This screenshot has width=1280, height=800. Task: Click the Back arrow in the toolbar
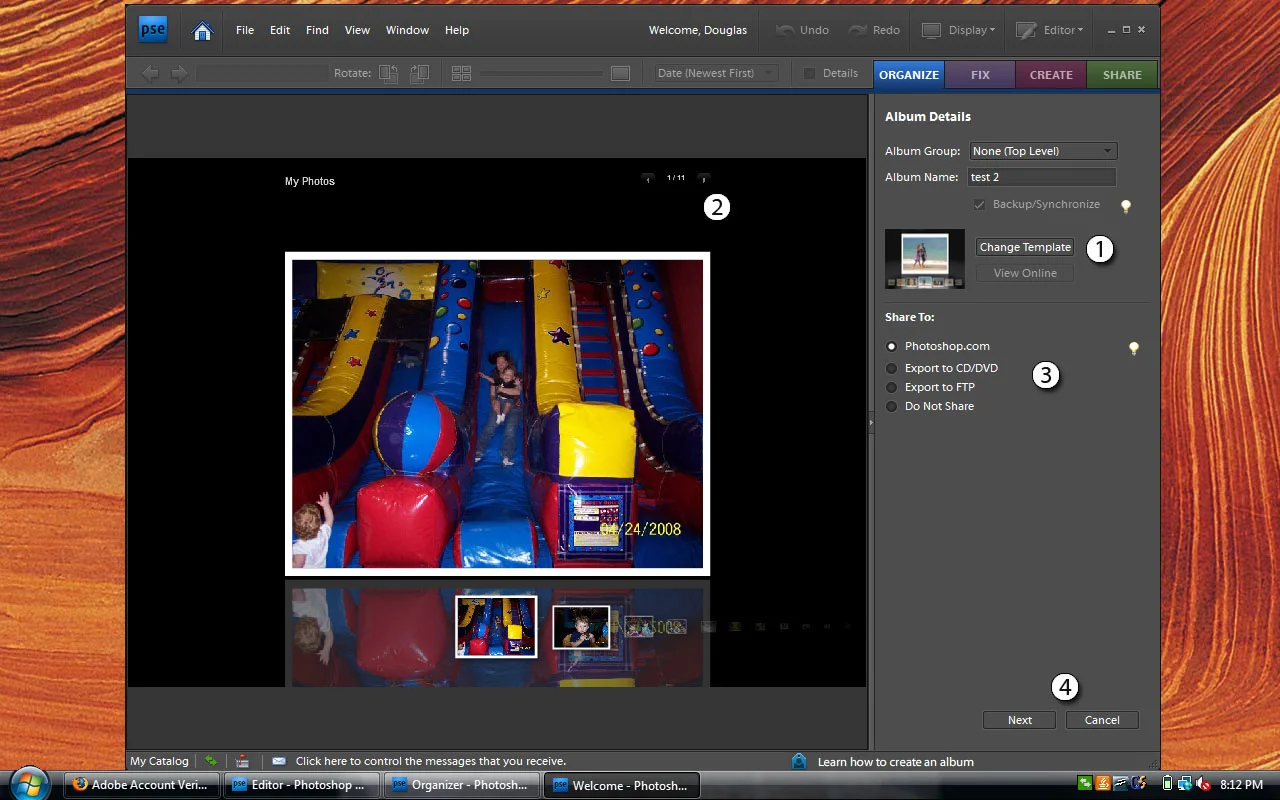click(x=150, y=73)
